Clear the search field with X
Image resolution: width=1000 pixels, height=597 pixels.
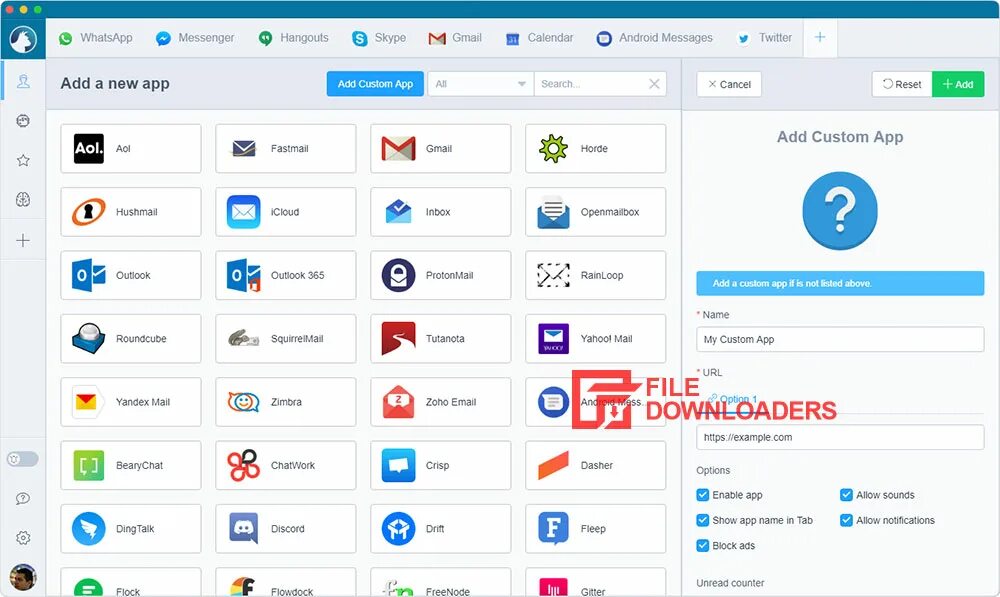pos(654,84)
